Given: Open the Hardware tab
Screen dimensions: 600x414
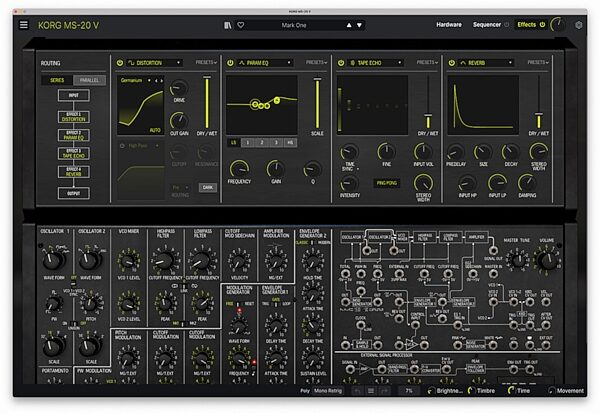Looking at the screenshot, I should coord(448,24).
